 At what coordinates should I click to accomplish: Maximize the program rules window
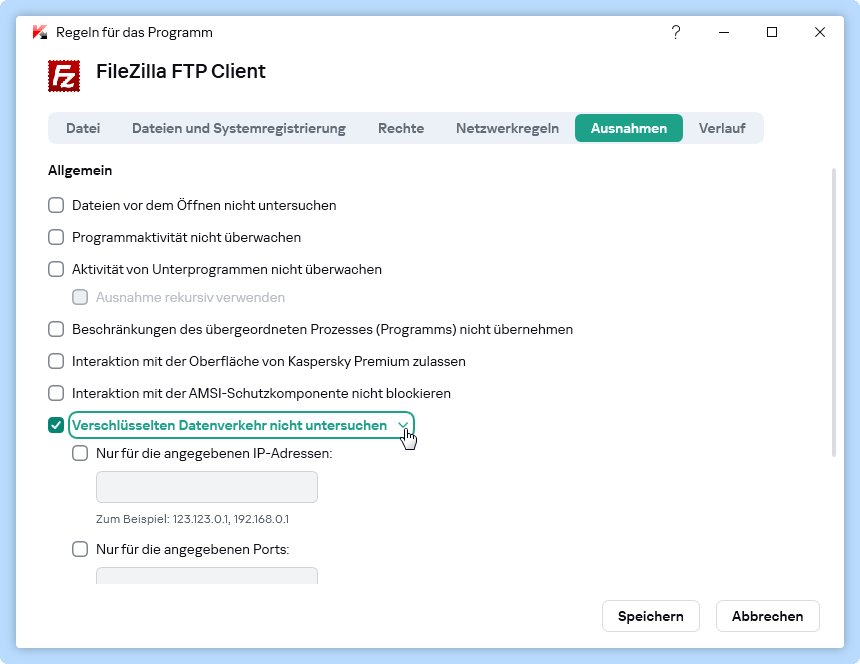point(772,32)
